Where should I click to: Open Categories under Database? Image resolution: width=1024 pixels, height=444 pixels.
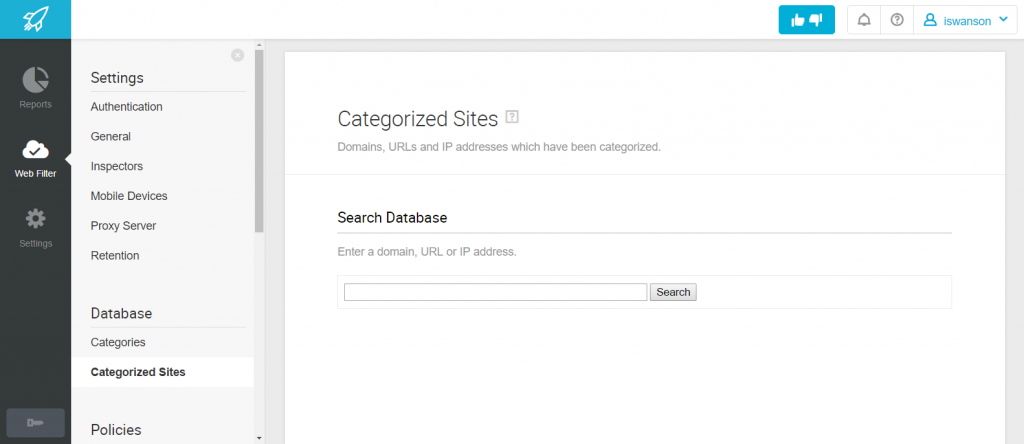[x=118, y=342]
